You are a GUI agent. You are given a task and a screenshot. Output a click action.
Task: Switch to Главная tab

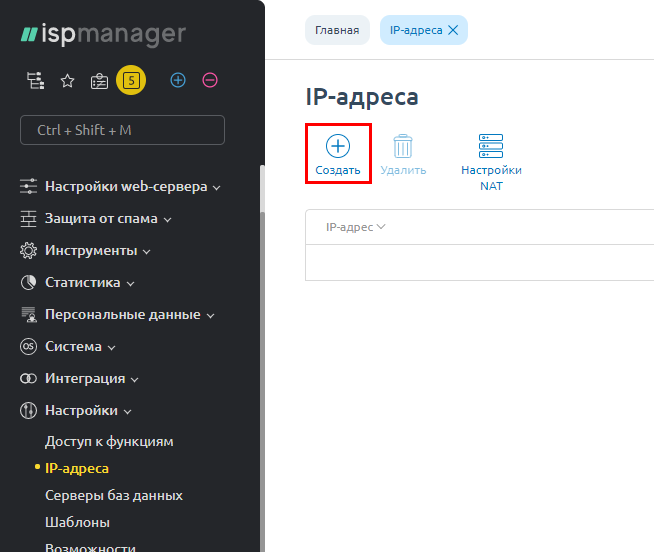click(x=337, y=30)
